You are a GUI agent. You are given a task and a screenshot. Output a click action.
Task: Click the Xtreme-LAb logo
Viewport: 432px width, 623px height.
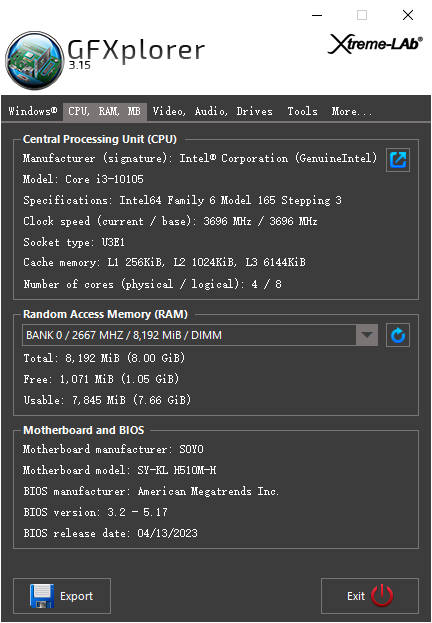click(x=375, y=44)
